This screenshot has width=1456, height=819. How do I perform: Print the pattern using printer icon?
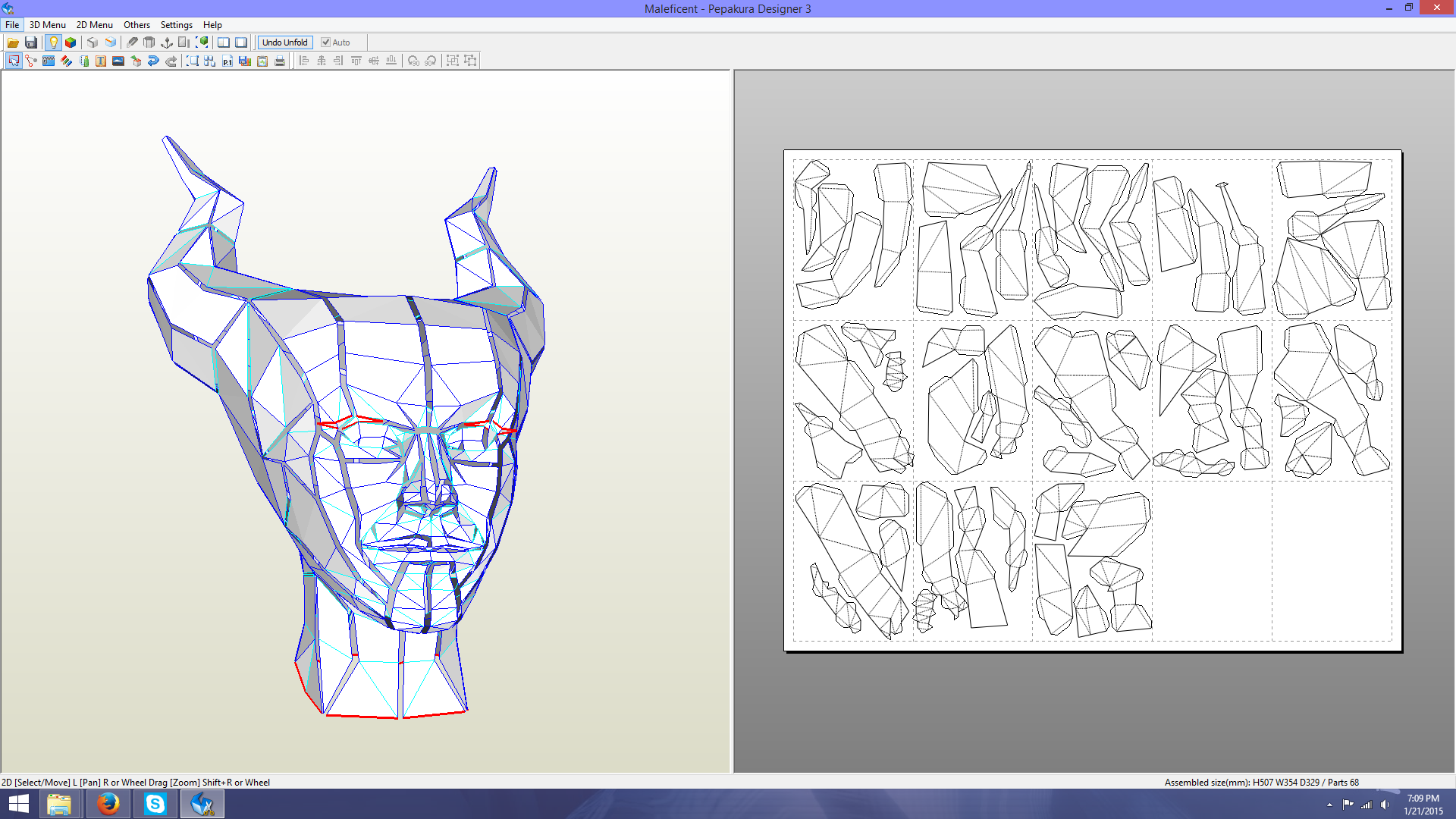280,61
